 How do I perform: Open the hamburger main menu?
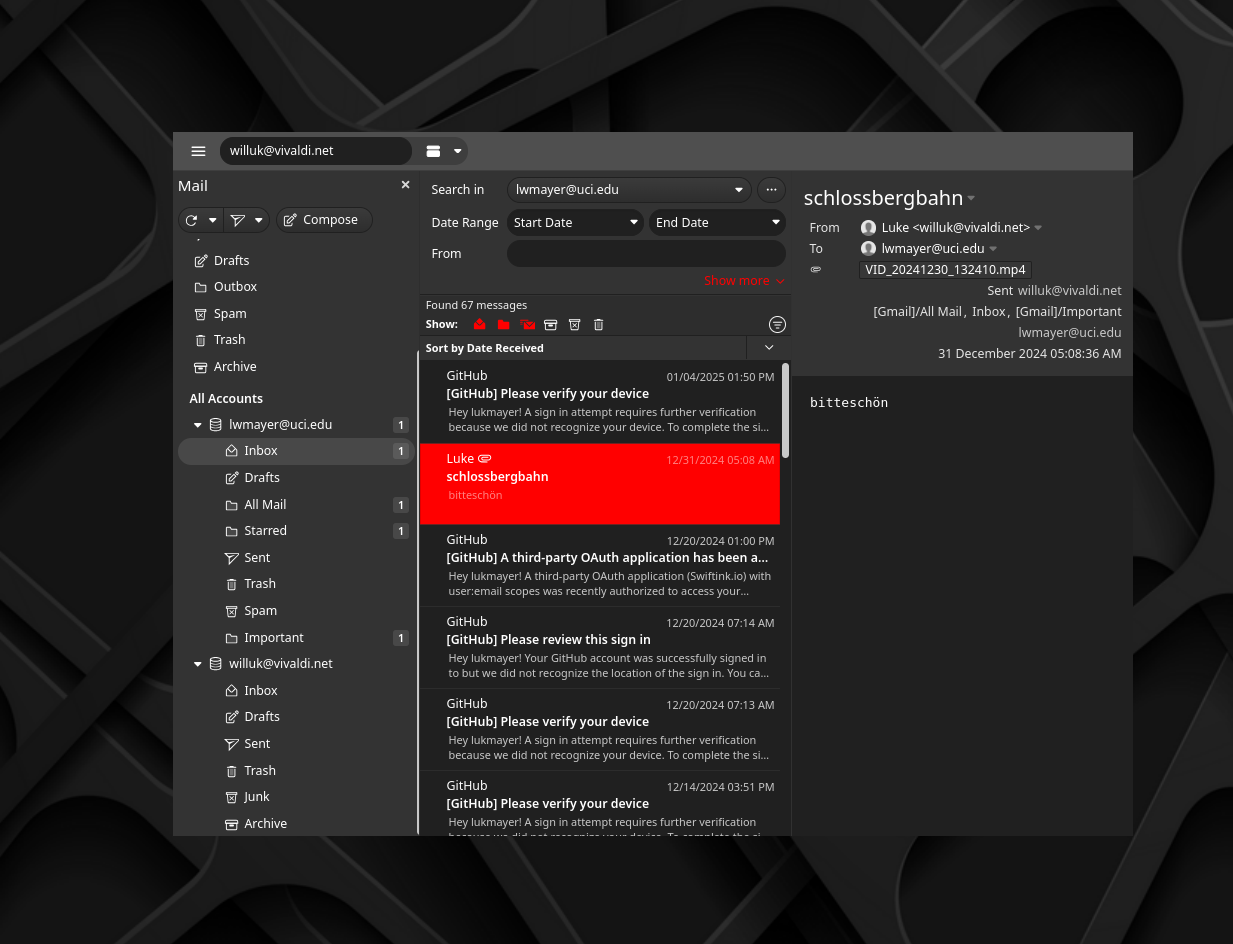coord(198,151)
